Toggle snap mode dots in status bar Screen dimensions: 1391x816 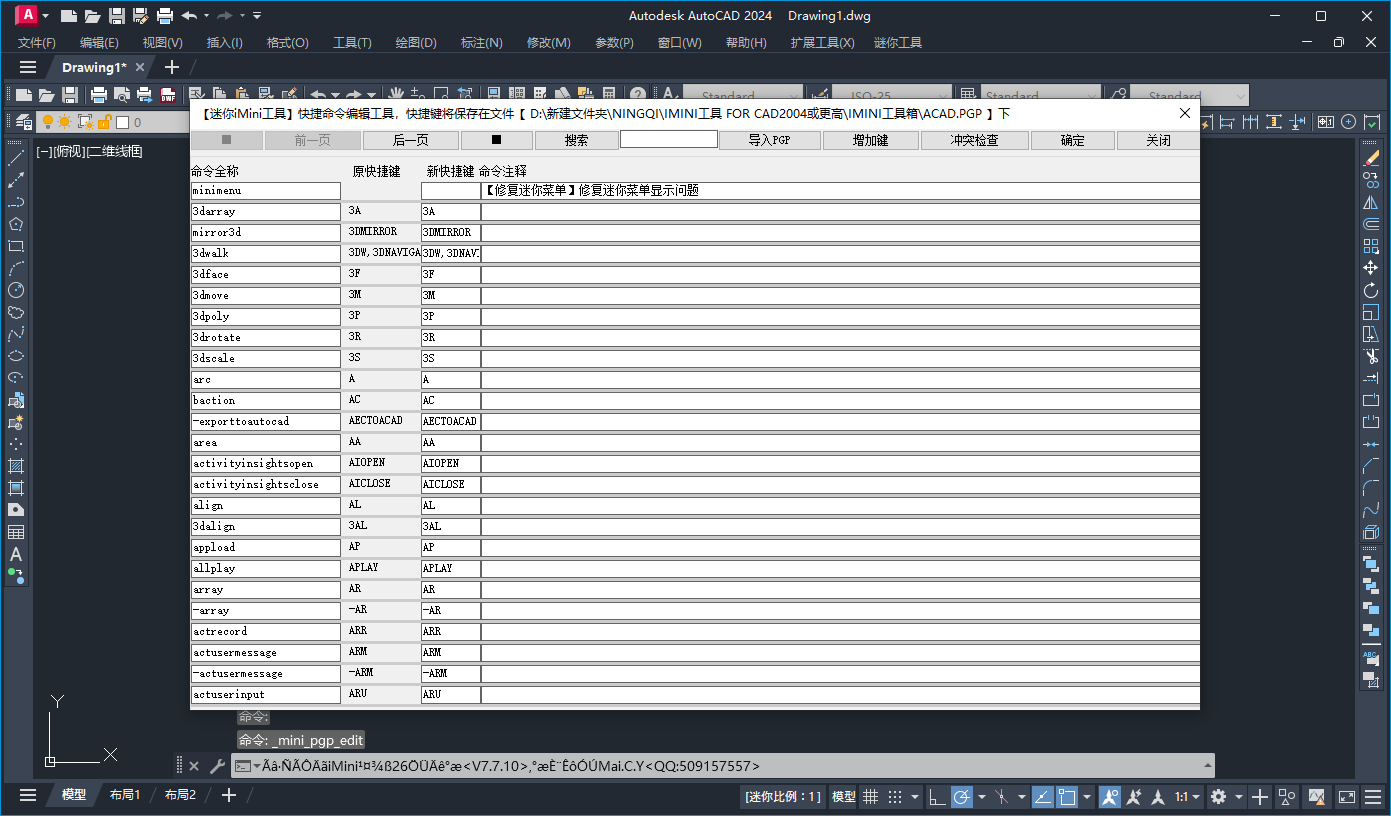tap(894, 796)
